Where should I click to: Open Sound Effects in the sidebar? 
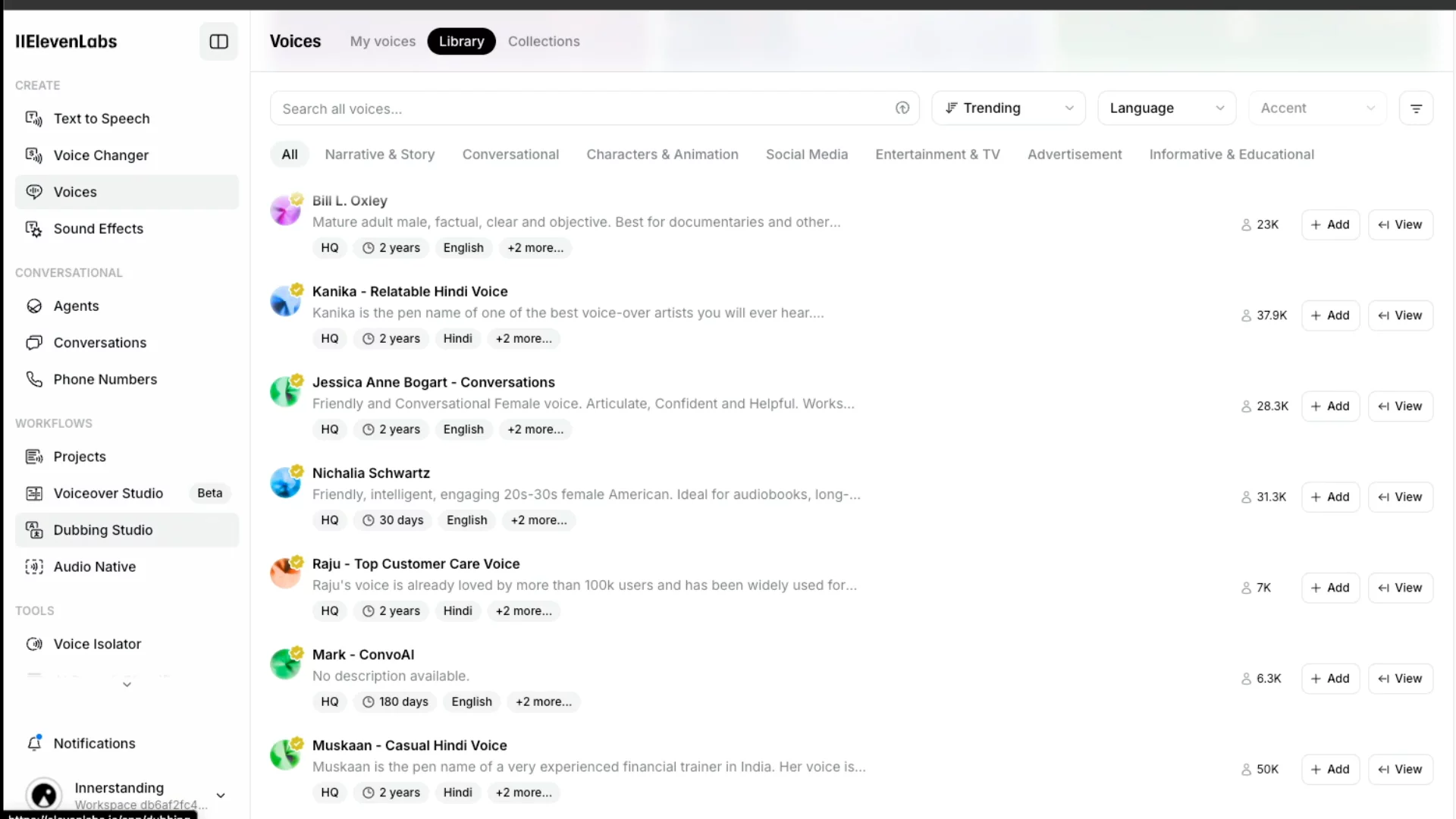[98, 229]
